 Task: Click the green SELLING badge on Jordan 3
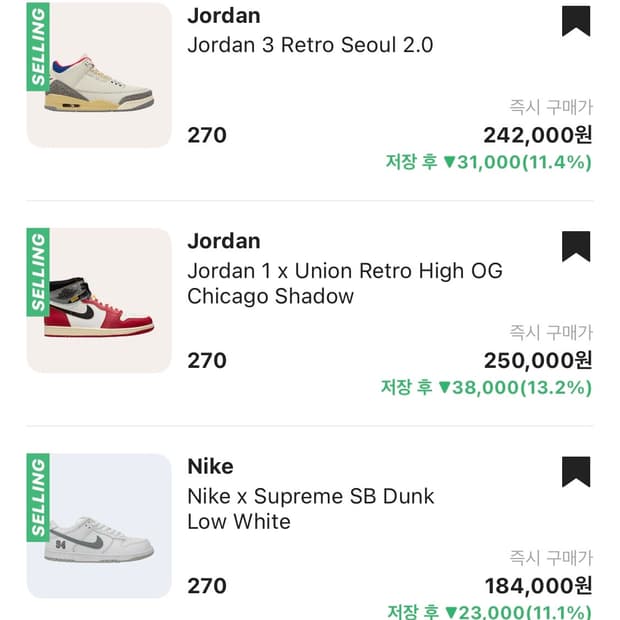(x=38, y=46)
